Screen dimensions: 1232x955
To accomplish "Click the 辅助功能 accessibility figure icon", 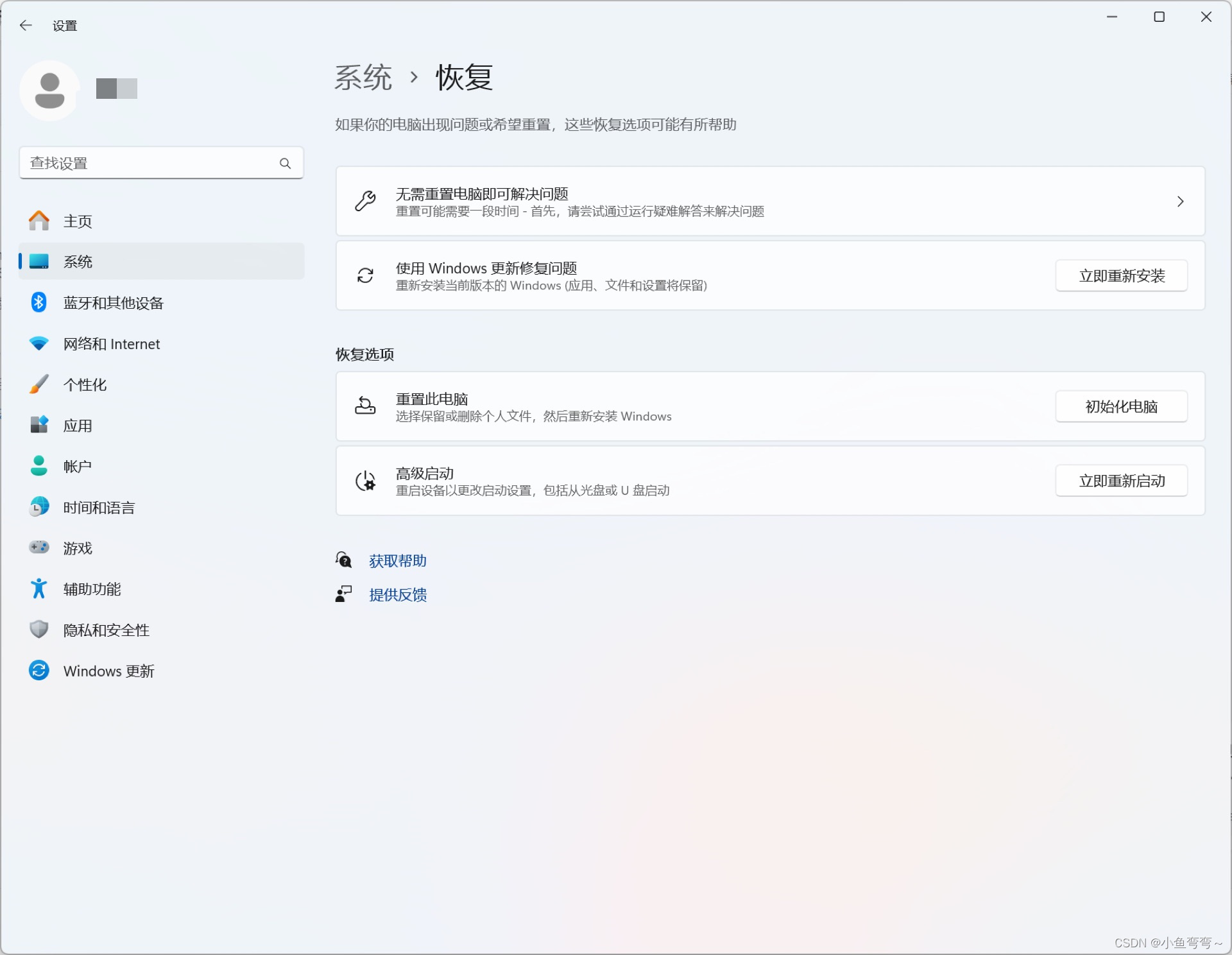I will click(39, 589).
